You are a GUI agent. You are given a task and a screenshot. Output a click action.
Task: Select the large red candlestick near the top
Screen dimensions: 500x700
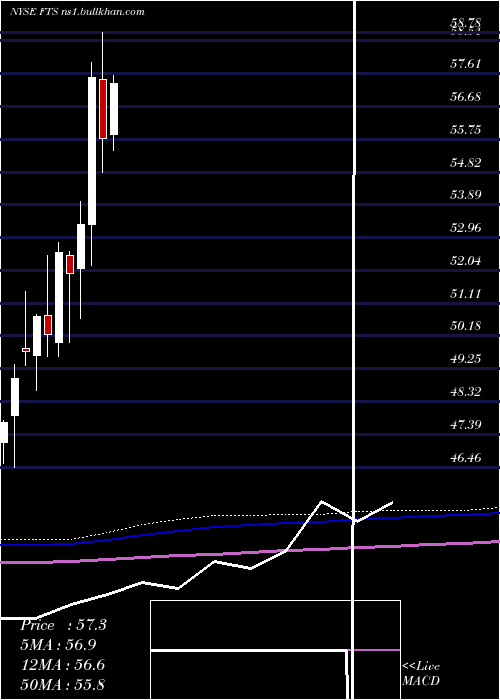coord(103,109)
